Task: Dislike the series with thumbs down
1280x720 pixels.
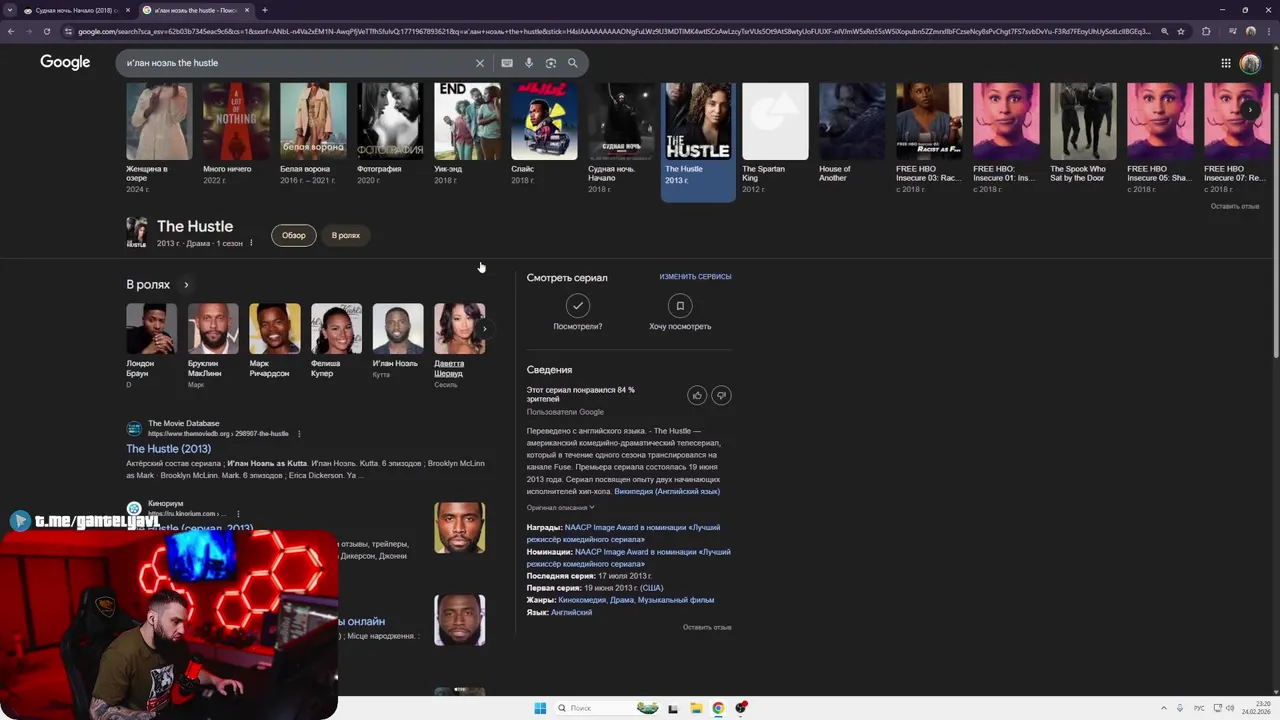Action: coord(721,395)
